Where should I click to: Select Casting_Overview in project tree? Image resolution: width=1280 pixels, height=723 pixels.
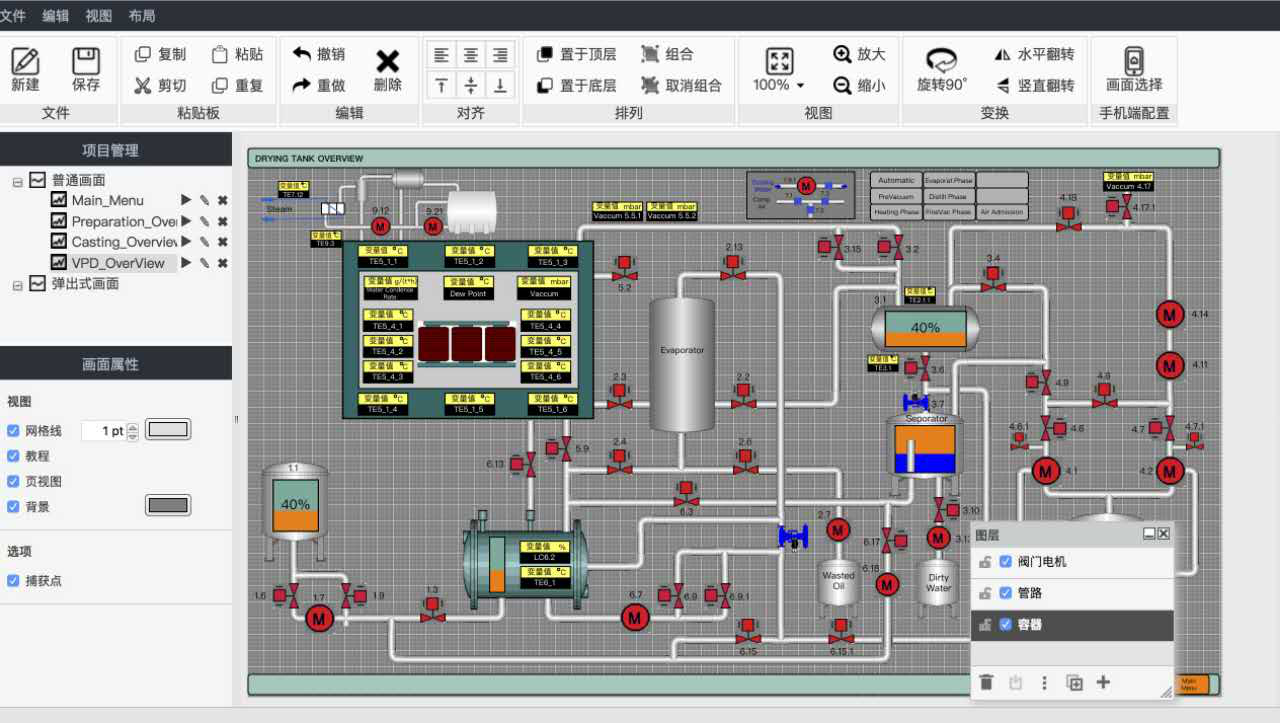click(x=123, y=242)
